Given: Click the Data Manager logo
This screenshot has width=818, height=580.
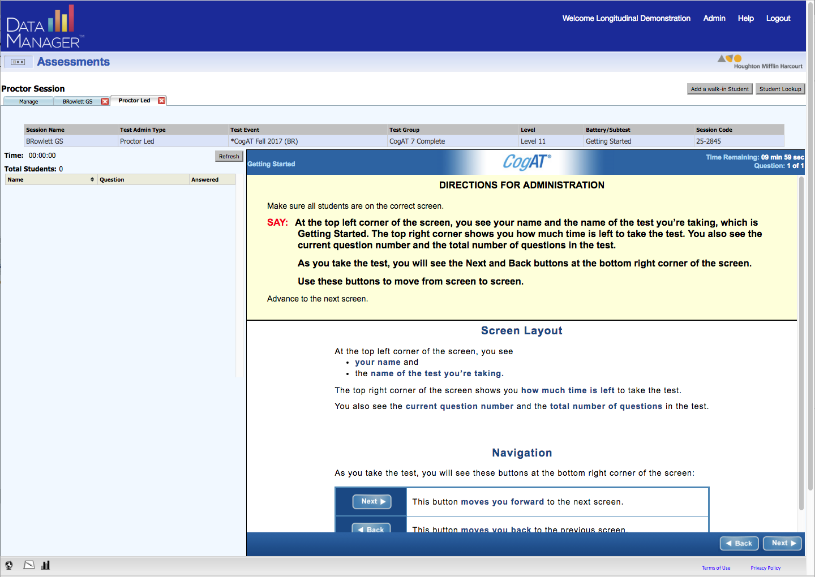Looking at the screenshot, I should pyautogui.click(x=45, y=27).
